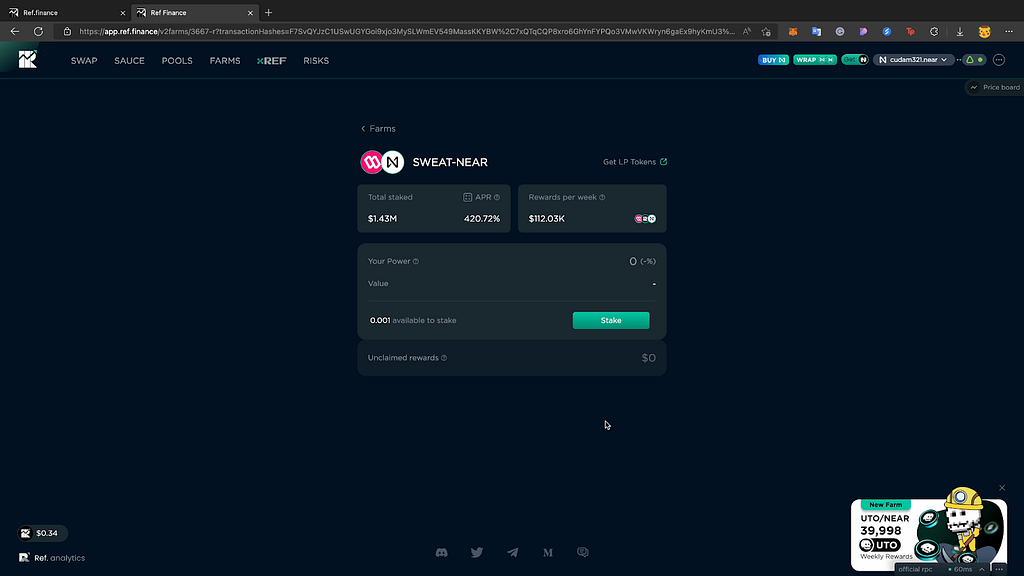Click 0.001 available to stake text

(x=413, y=321)
